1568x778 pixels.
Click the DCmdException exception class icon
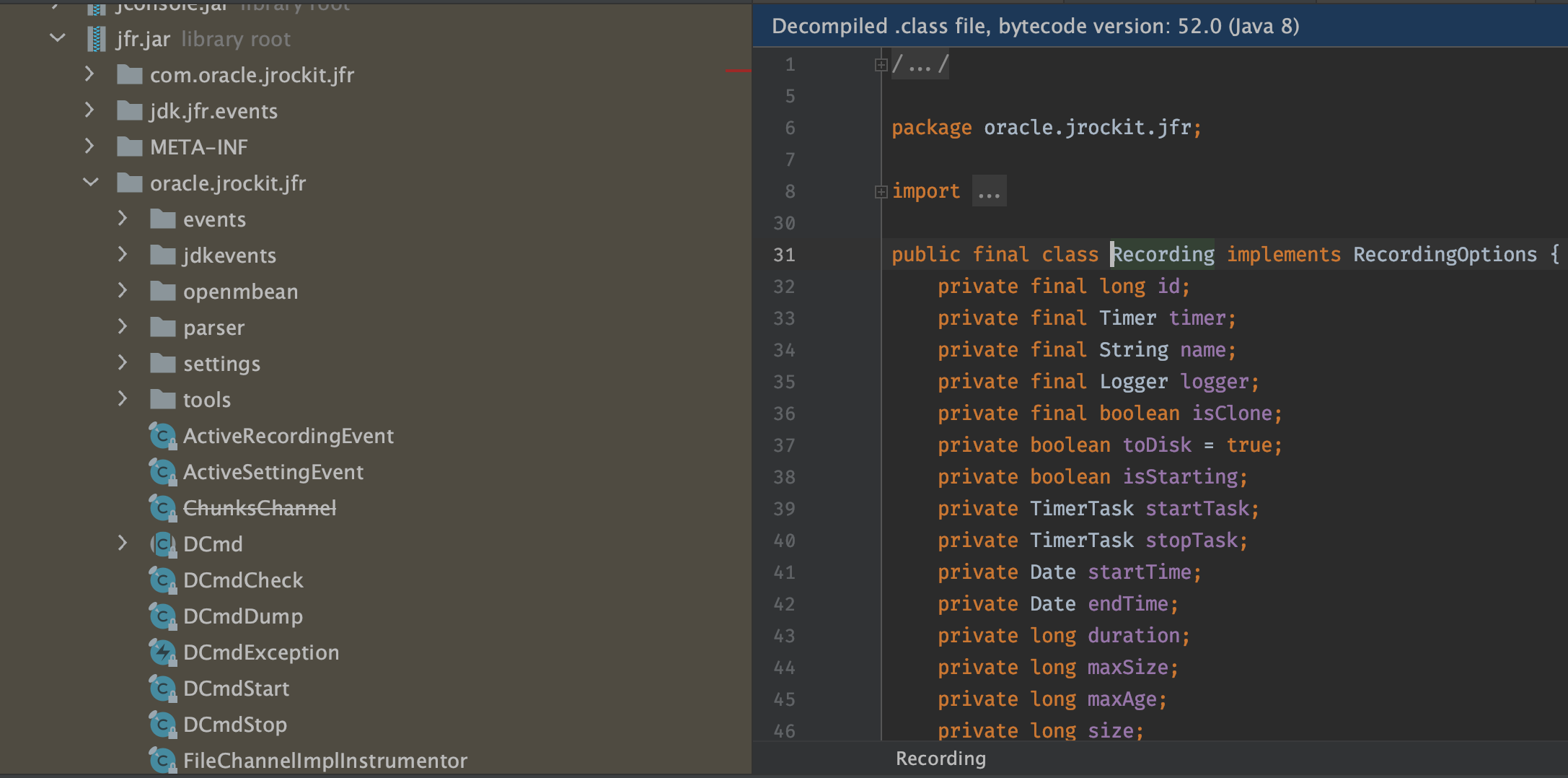click(163, 652)
